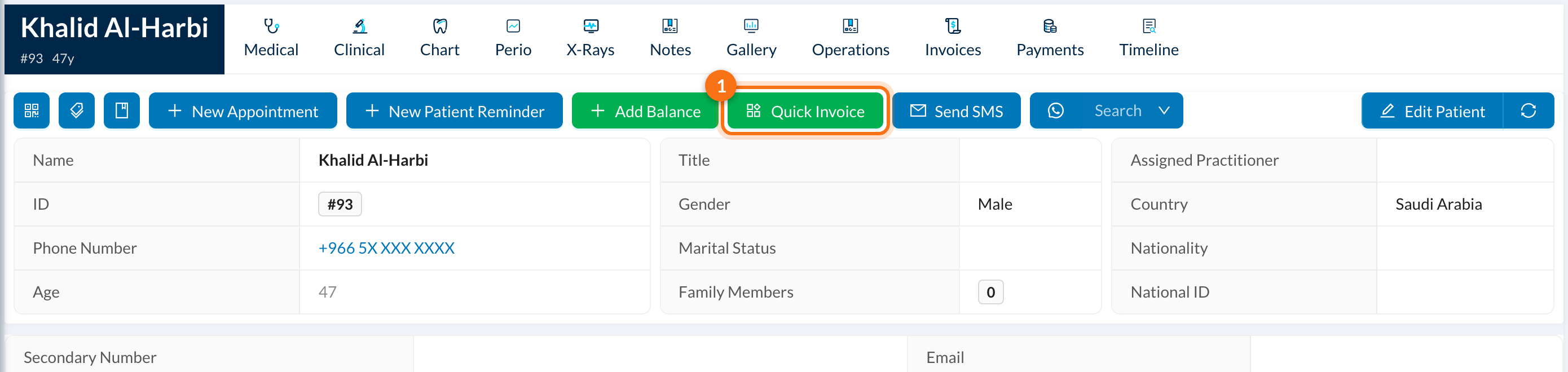Click the Nationality label
The image size is (1568, 372).
point(1169,248)
